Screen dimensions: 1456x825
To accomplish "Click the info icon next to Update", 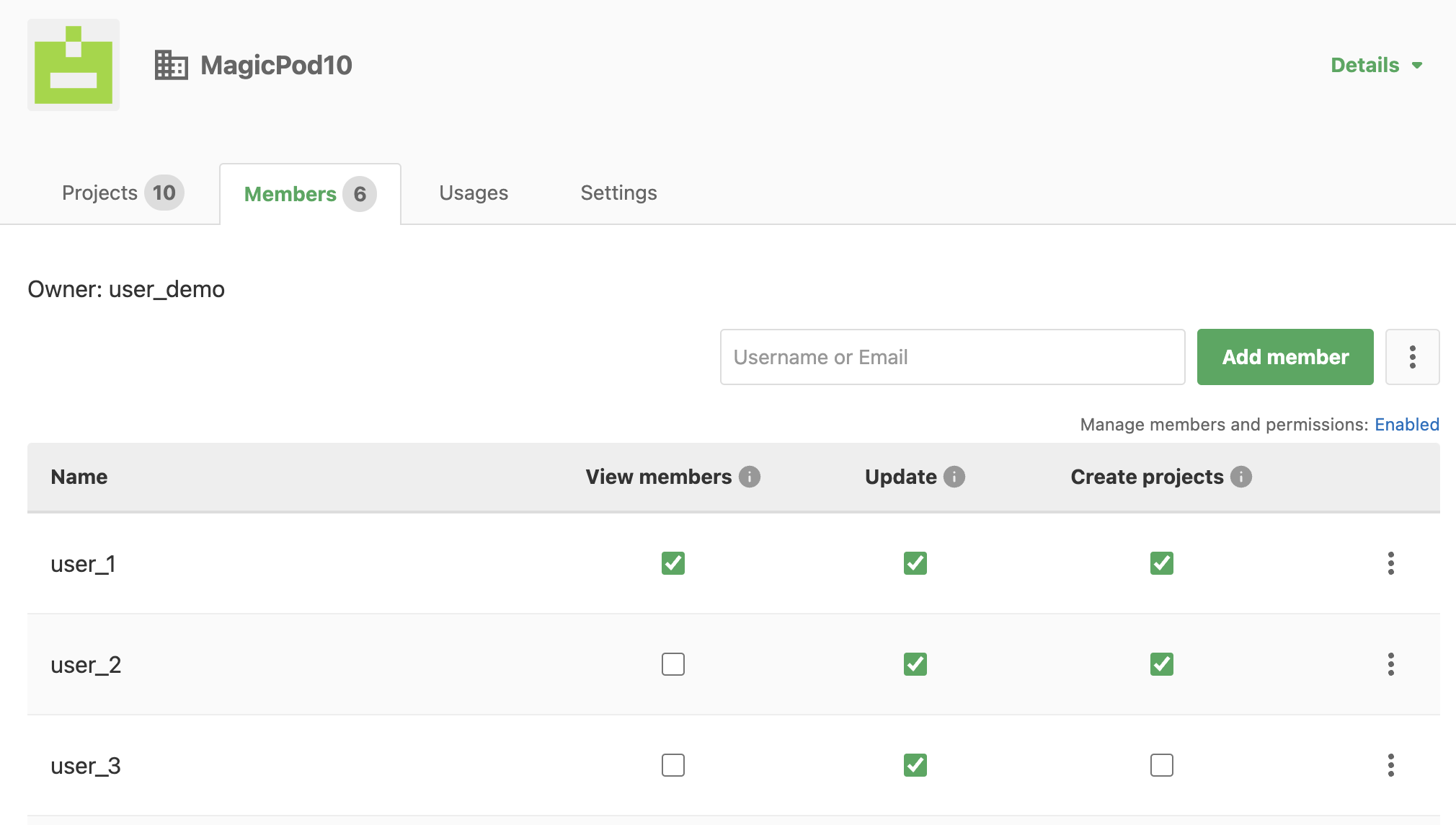I will pyautogui.click(x=954, y=477).
